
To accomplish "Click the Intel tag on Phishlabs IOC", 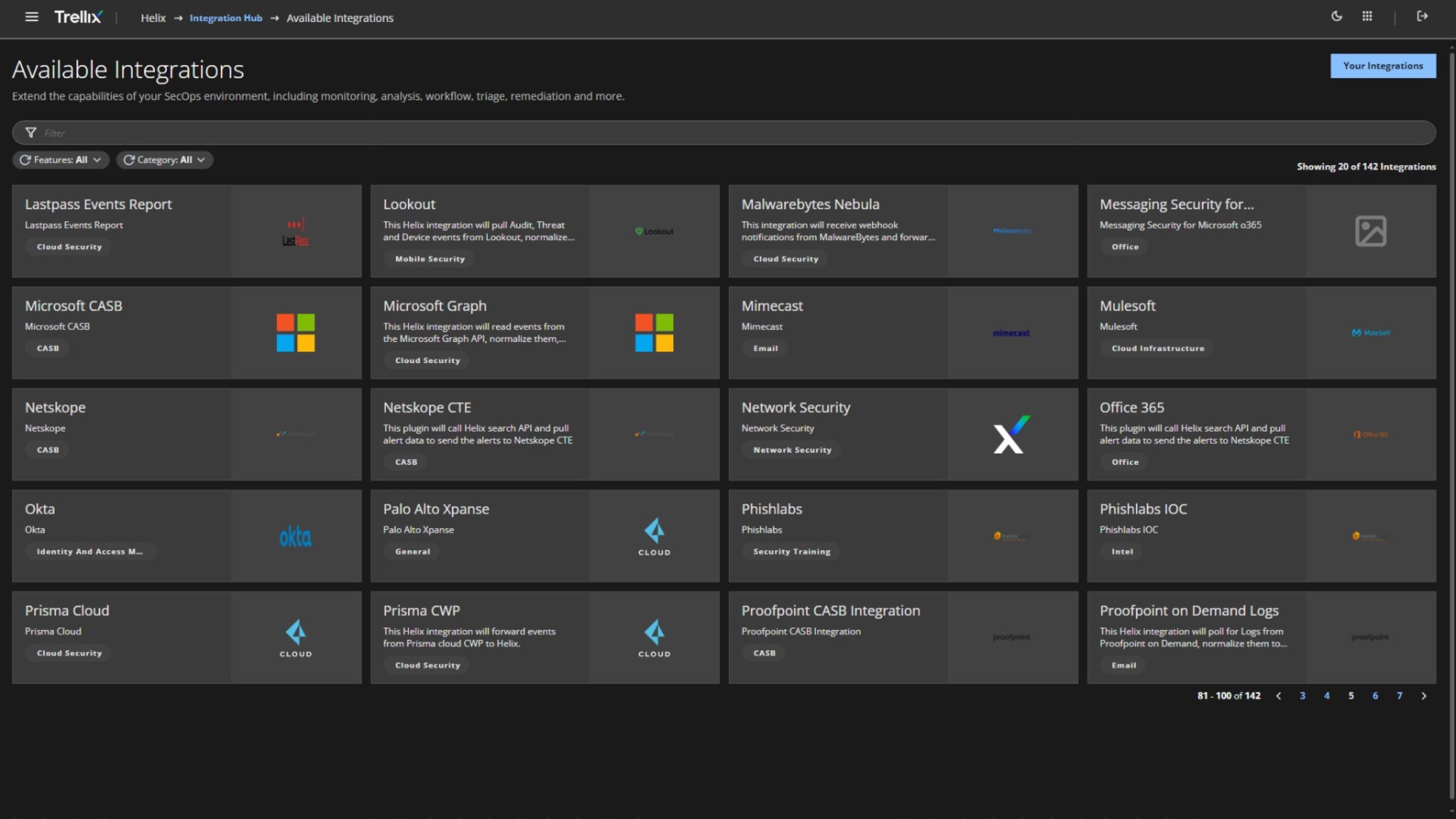I will pos(1122,551).
